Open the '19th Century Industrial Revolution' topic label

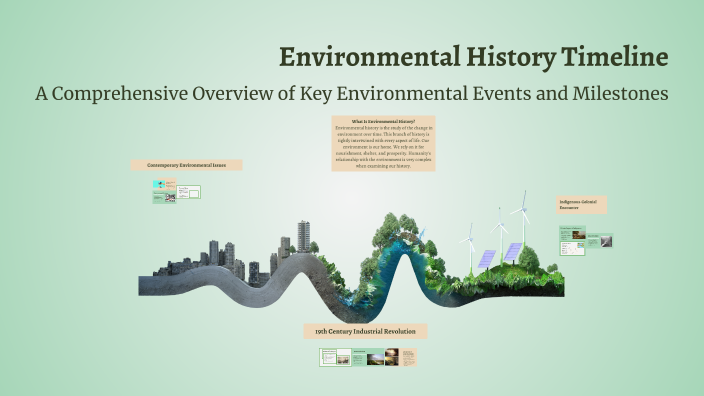pos(365,331)
